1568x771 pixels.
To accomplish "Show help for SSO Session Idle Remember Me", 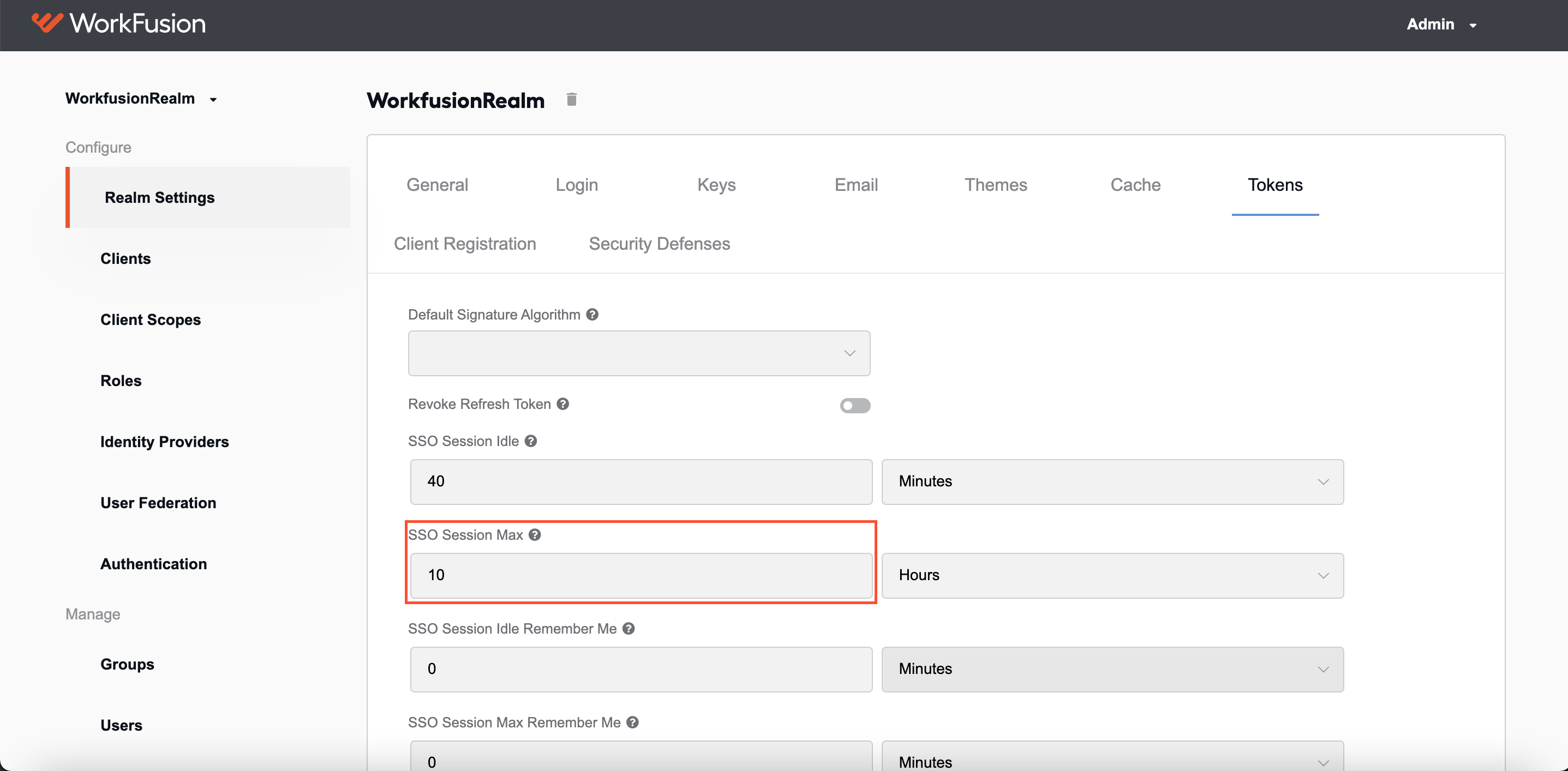I will click(629, 629).
